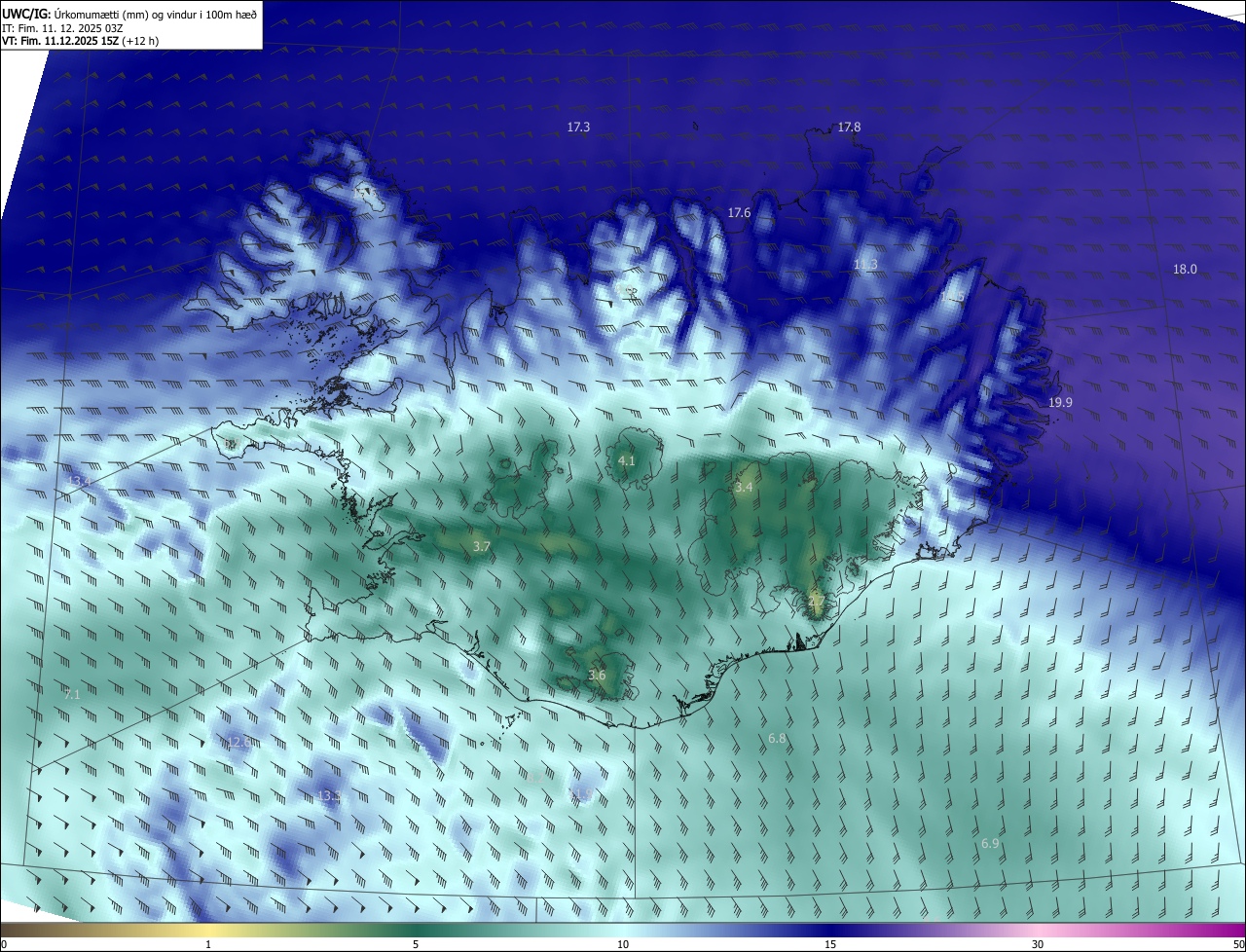Click the 'VT: Fim. 11.12.2025 15Z (+12 h)' line
Screen dimensions: 1246x952
pyautogui.click(x=82, y=41)
